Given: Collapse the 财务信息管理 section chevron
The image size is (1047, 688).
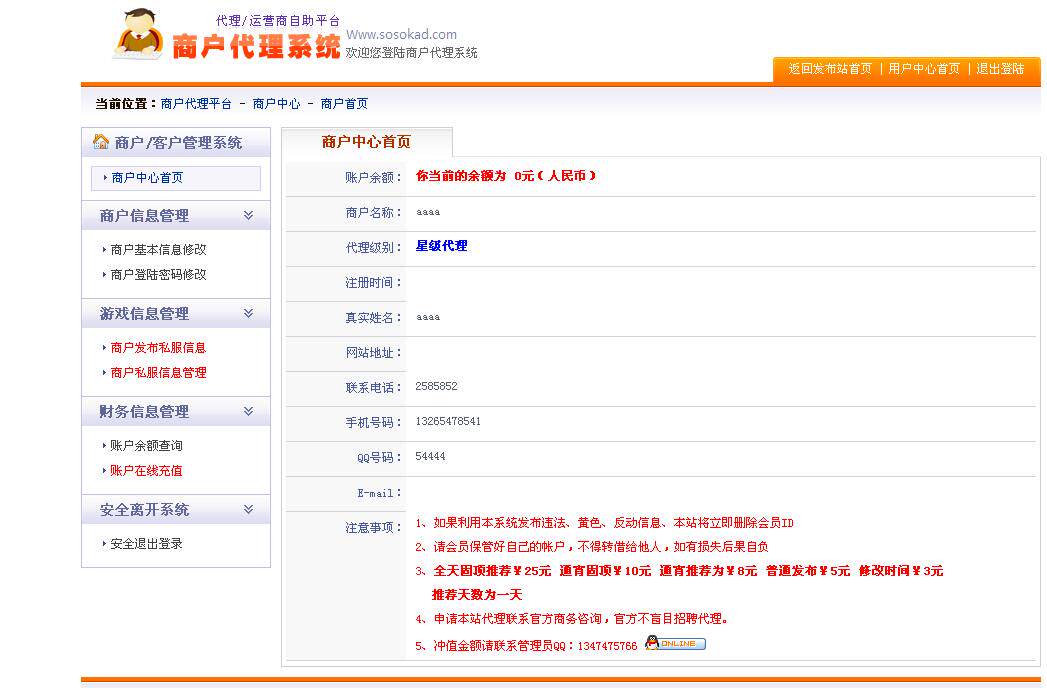Looking at the screenshot, I should tap(248, 411).
